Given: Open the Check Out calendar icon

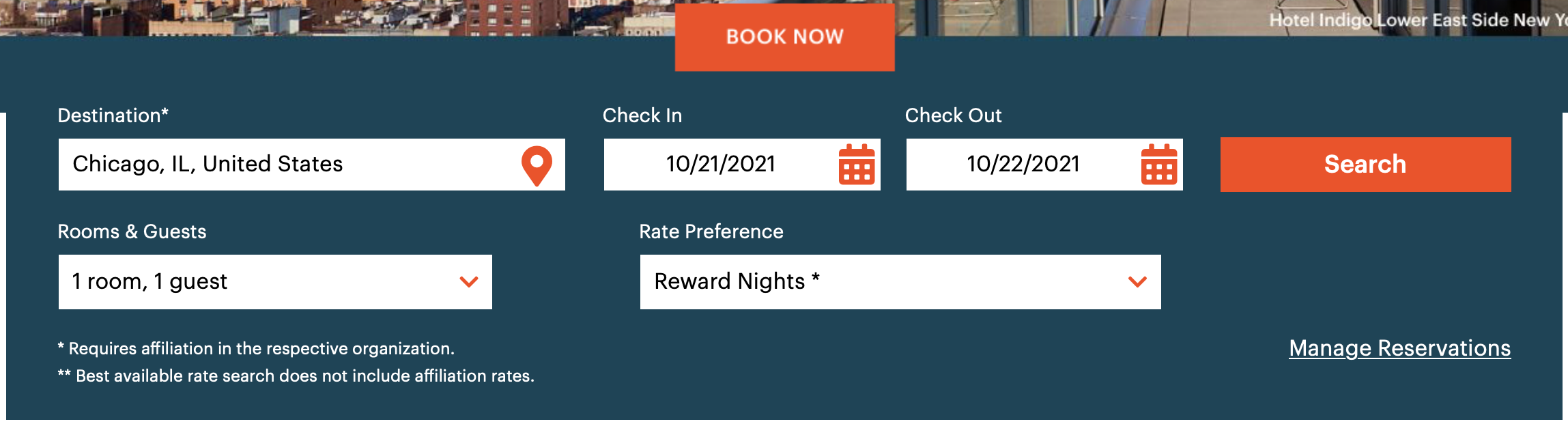Looking at the screenshot, I should pos(1158,164).
